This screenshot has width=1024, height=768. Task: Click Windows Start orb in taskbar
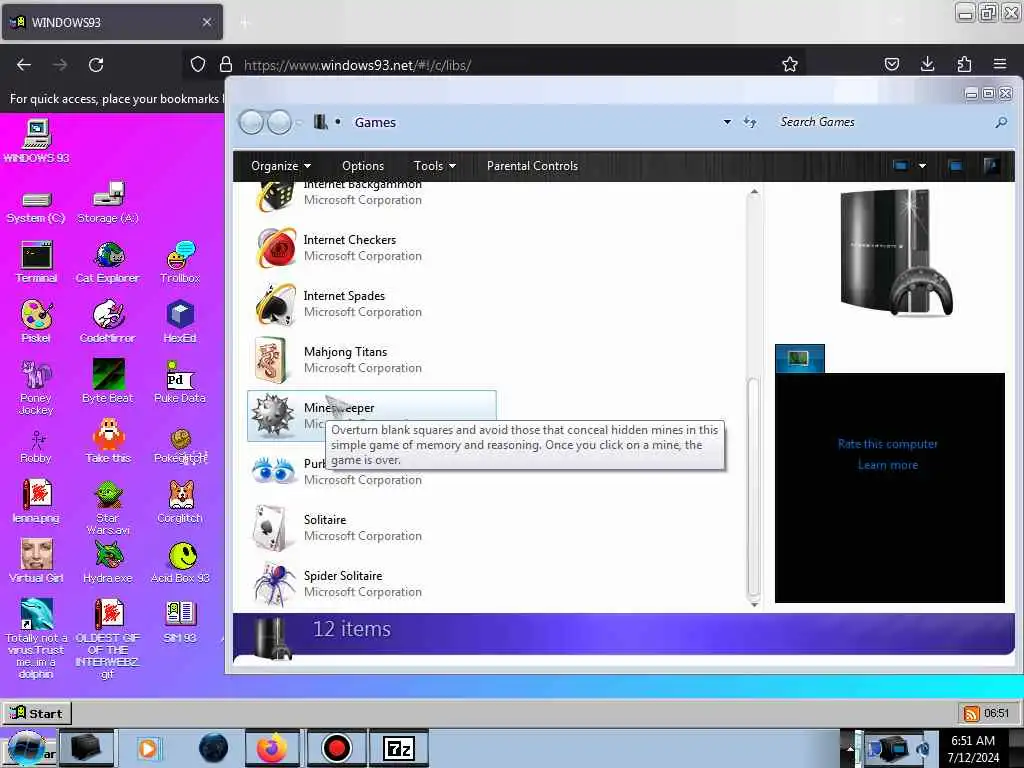[x=27, y=748]
